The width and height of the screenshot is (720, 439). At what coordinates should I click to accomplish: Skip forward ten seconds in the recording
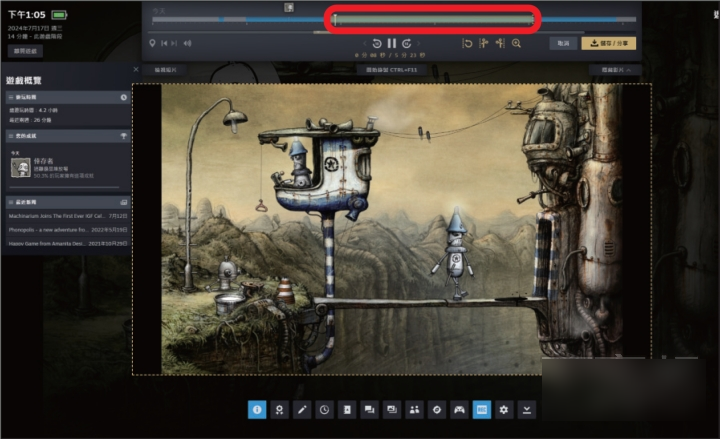(x=406, y=44)
